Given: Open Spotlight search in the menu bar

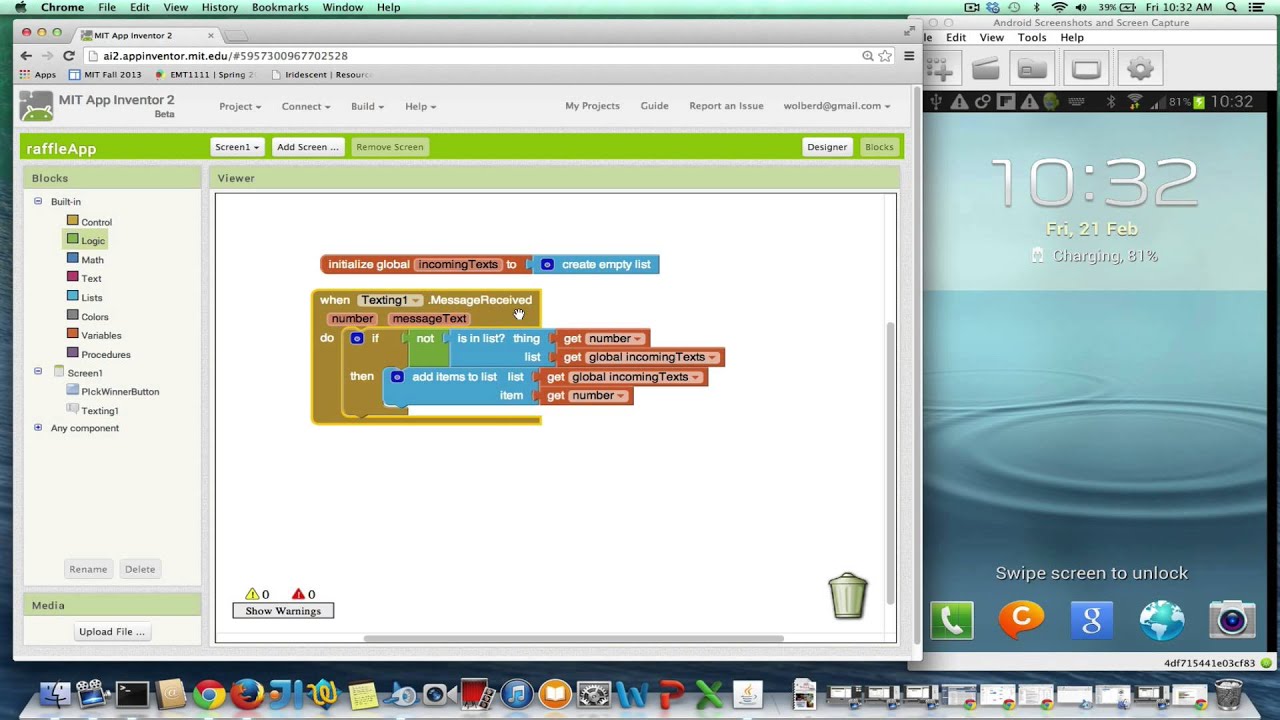Looking at the screenshot, I should [x=1231, y=7].
